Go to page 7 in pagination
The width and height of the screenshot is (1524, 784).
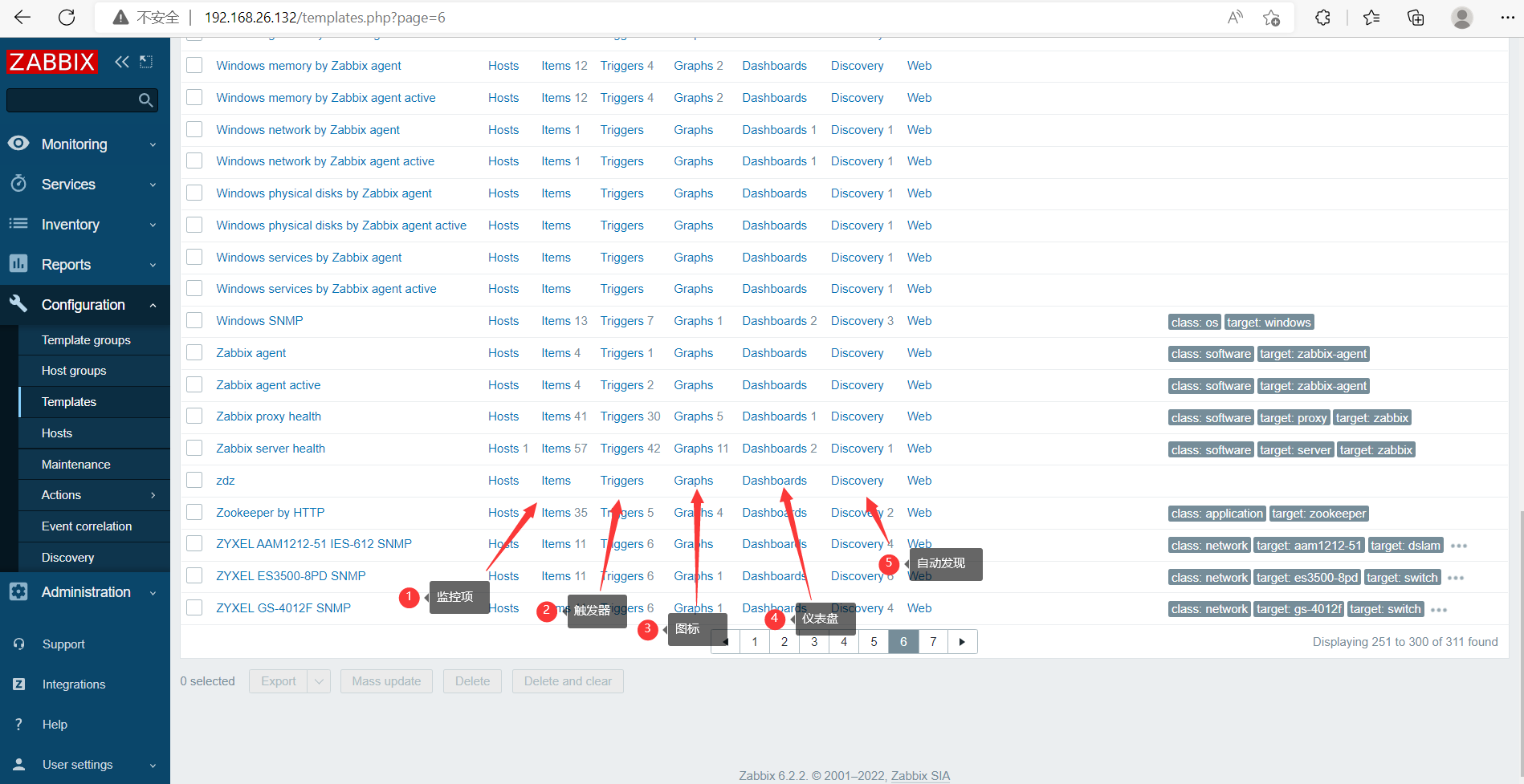tap(933, 642)
